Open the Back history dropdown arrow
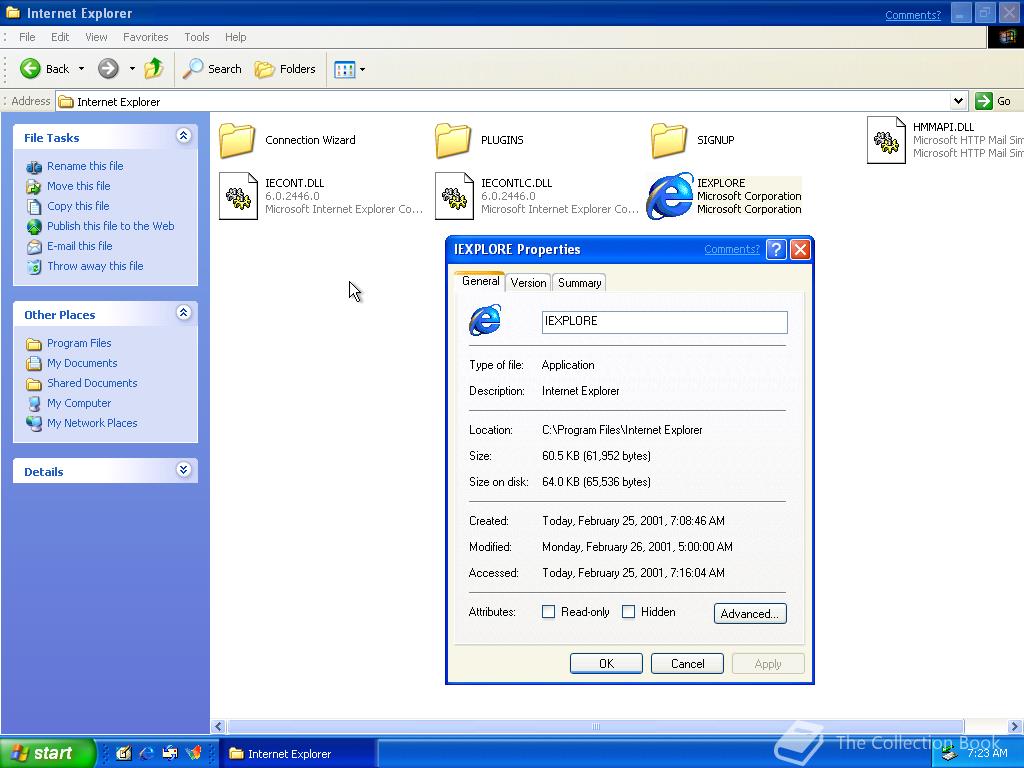The image size is (1024, 768). click(81, 69)
